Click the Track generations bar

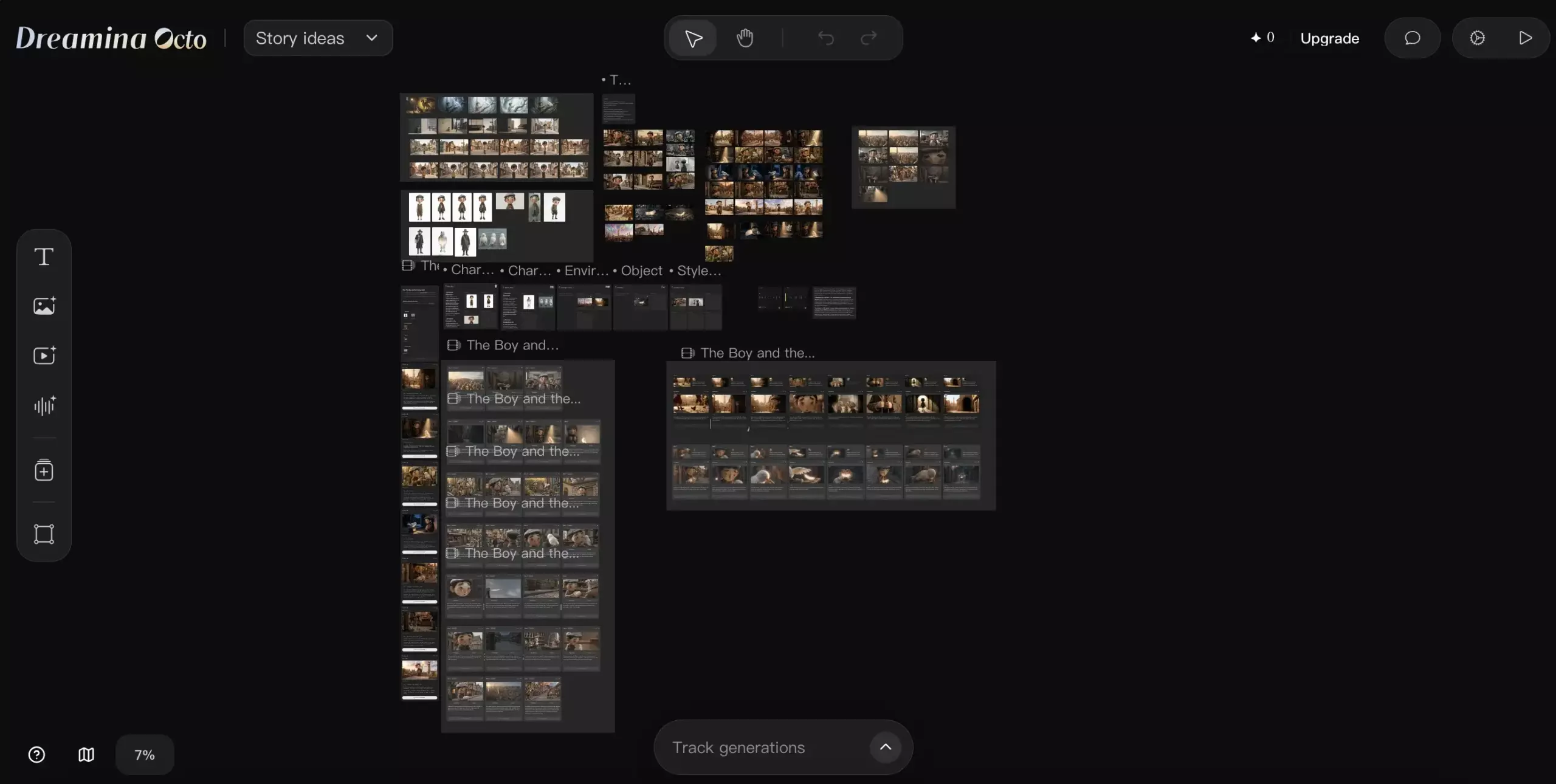[783, 748]
